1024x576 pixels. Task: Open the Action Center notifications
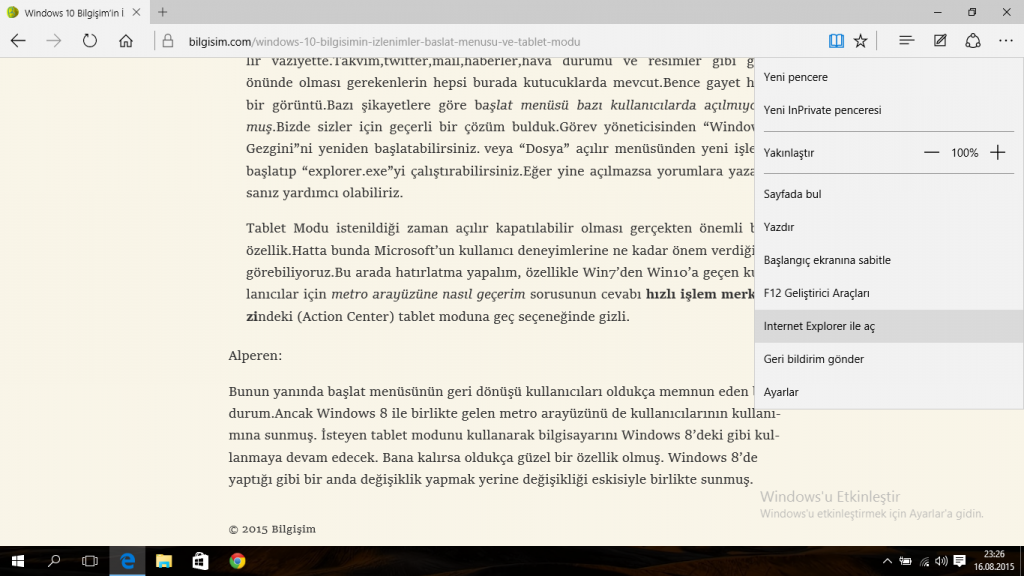coord(959,561)
